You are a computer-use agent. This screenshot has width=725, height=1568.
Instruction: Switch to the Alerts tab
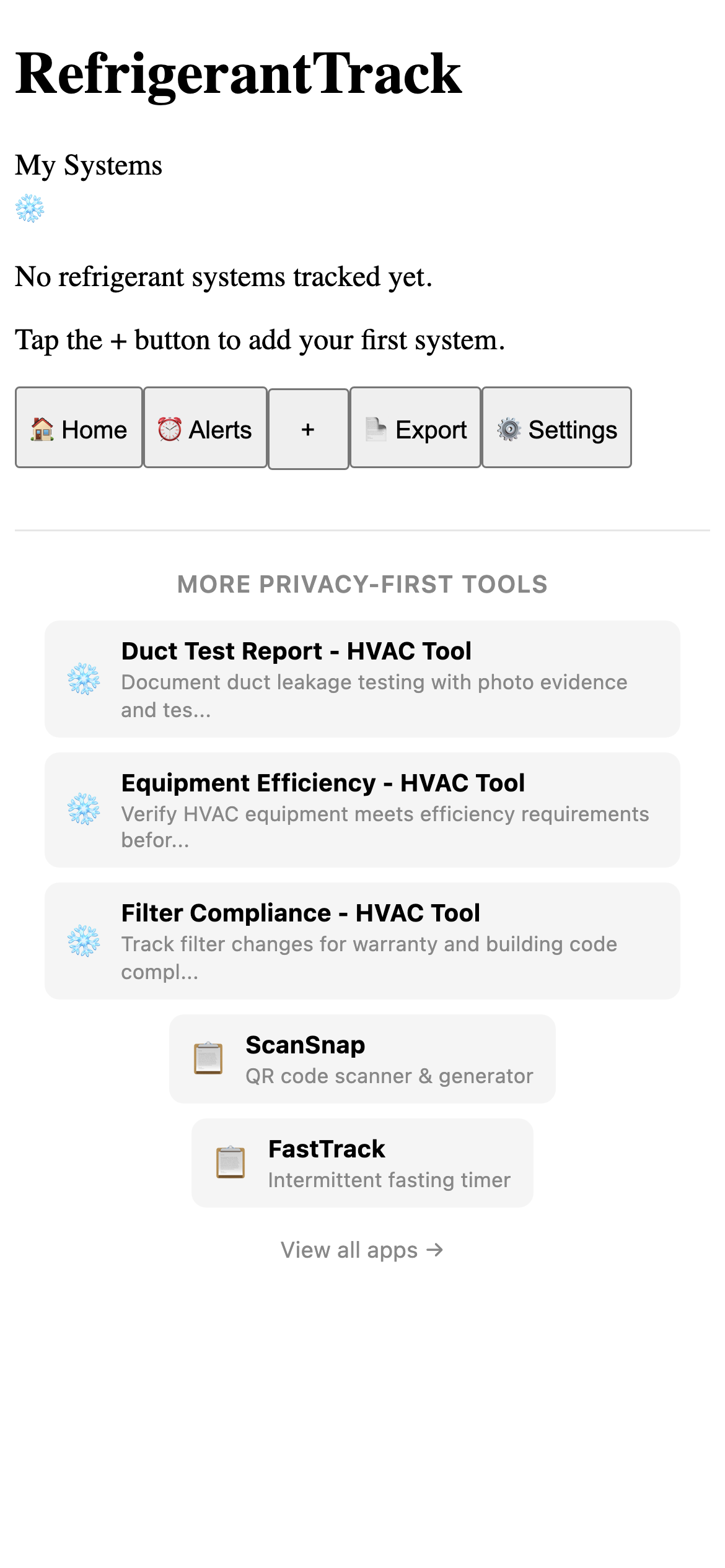point(206,429)
